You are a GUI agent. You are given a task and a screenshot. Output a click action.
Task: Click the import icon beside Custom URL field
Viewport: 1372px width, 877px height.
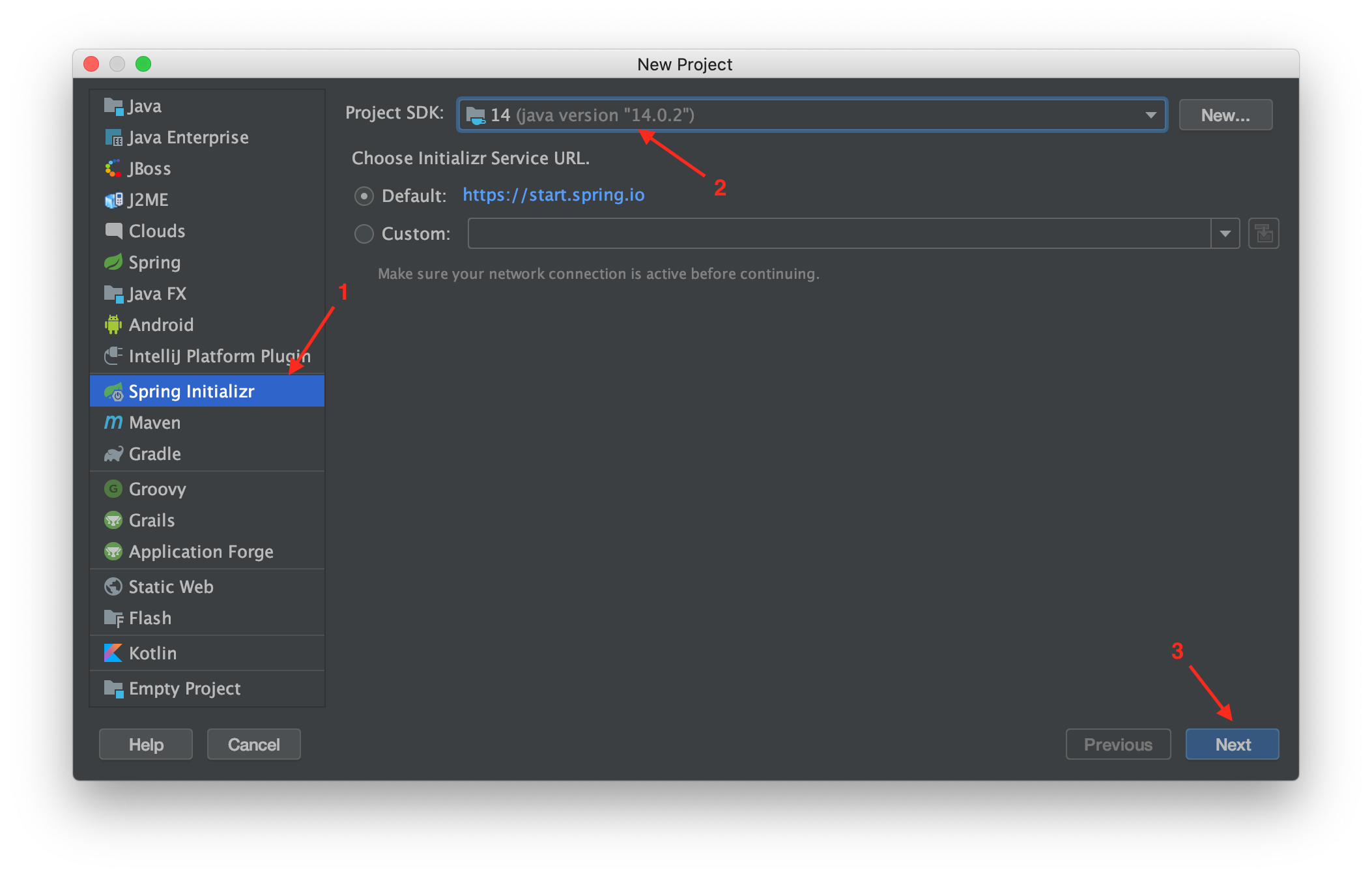1263,233
